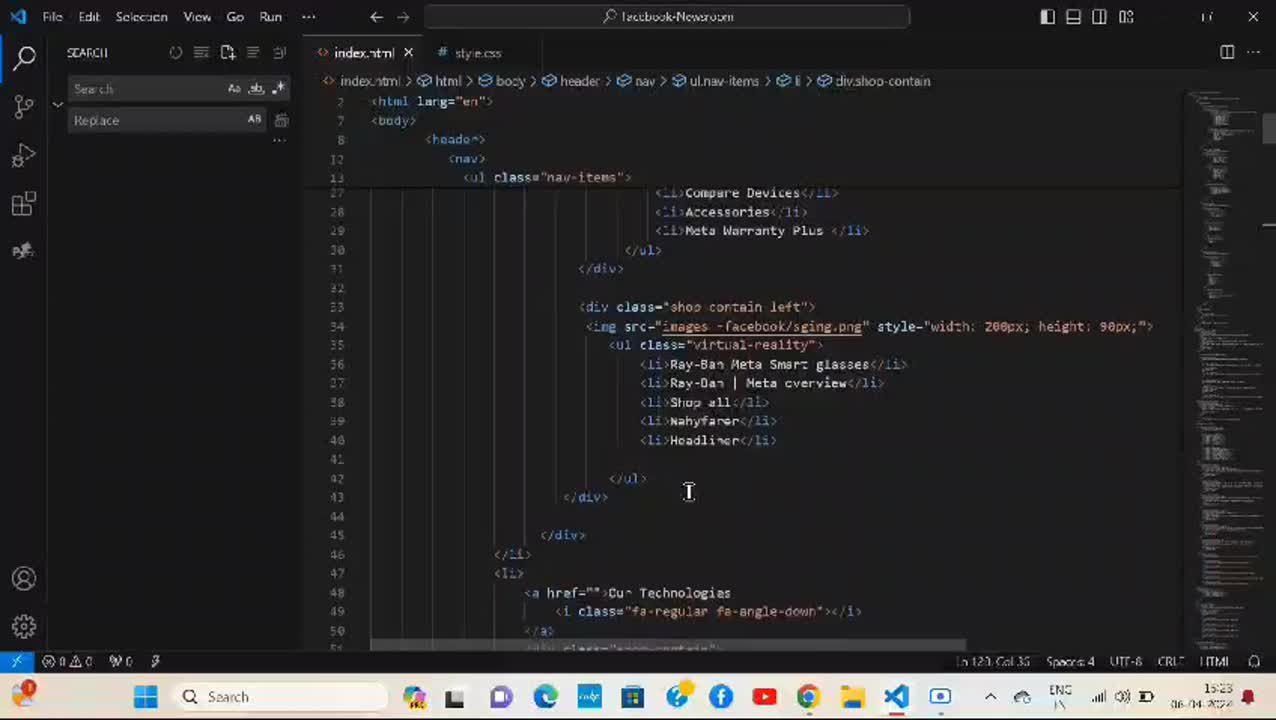Open the Selection menu
Image resolution: width=1276 pixels, height=720 pixels.
coord(141,17)
